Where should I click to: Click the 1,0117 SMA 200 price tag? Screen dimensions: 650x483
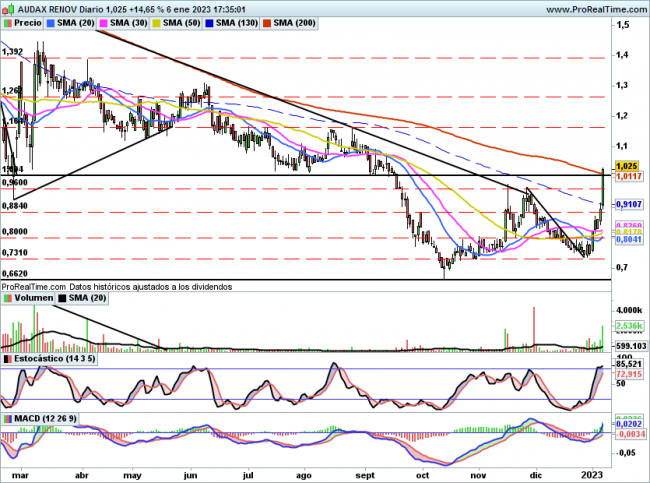[626, 176]
